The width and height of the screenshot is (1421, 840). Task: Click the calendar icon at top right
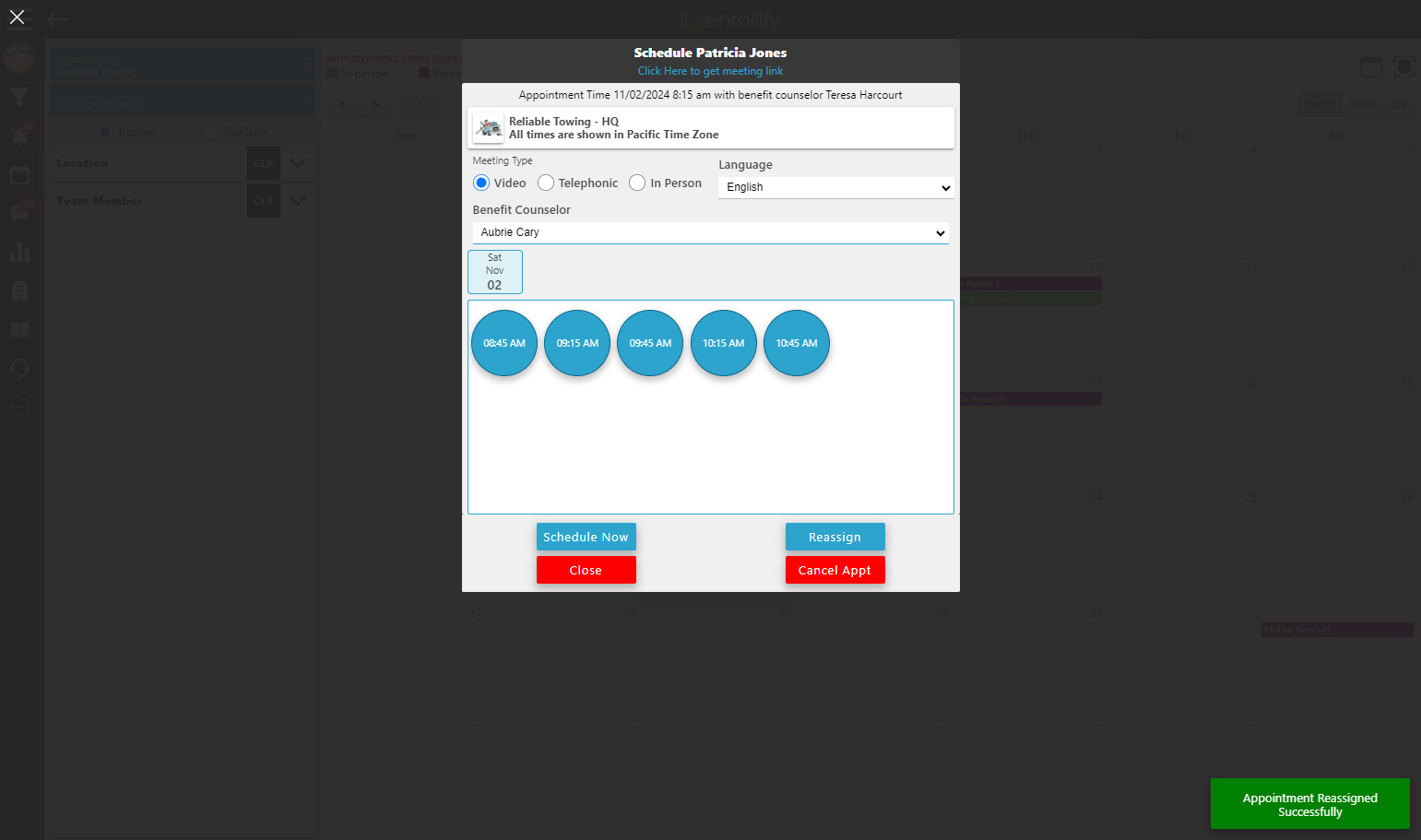(1371, 66)
